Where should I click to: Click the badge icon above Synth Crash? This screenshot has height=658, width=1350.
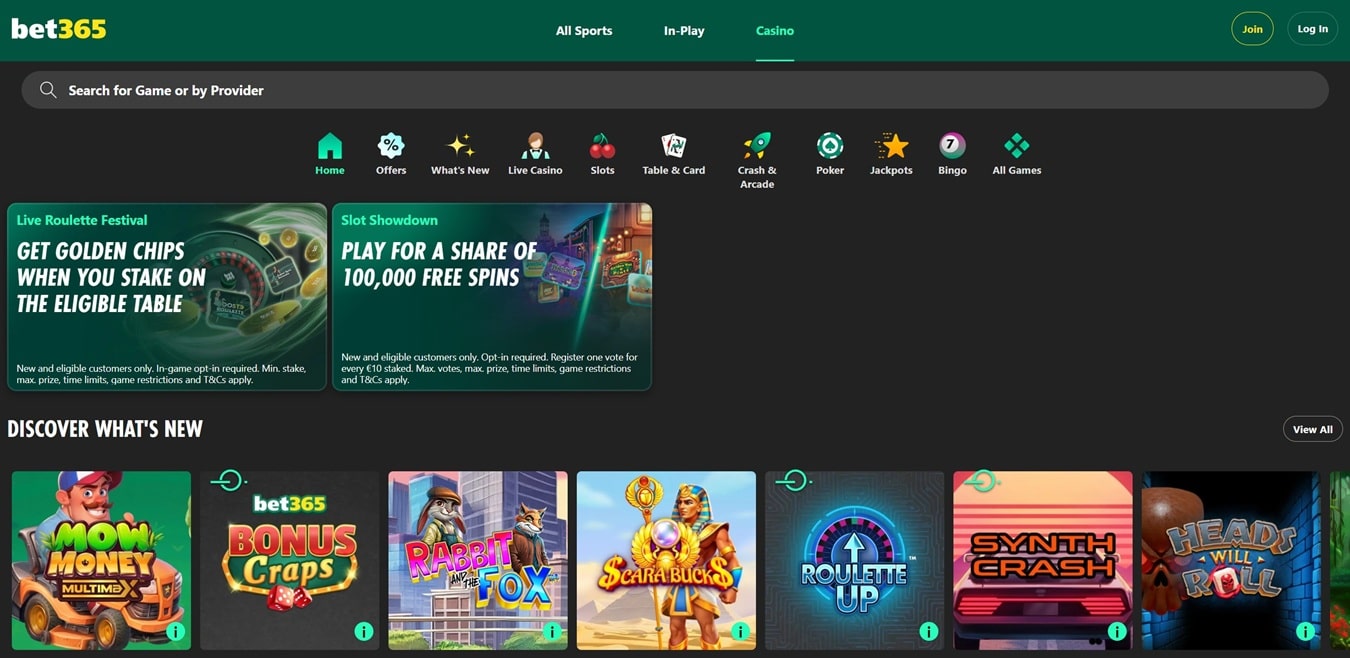[x=982, y=481]
